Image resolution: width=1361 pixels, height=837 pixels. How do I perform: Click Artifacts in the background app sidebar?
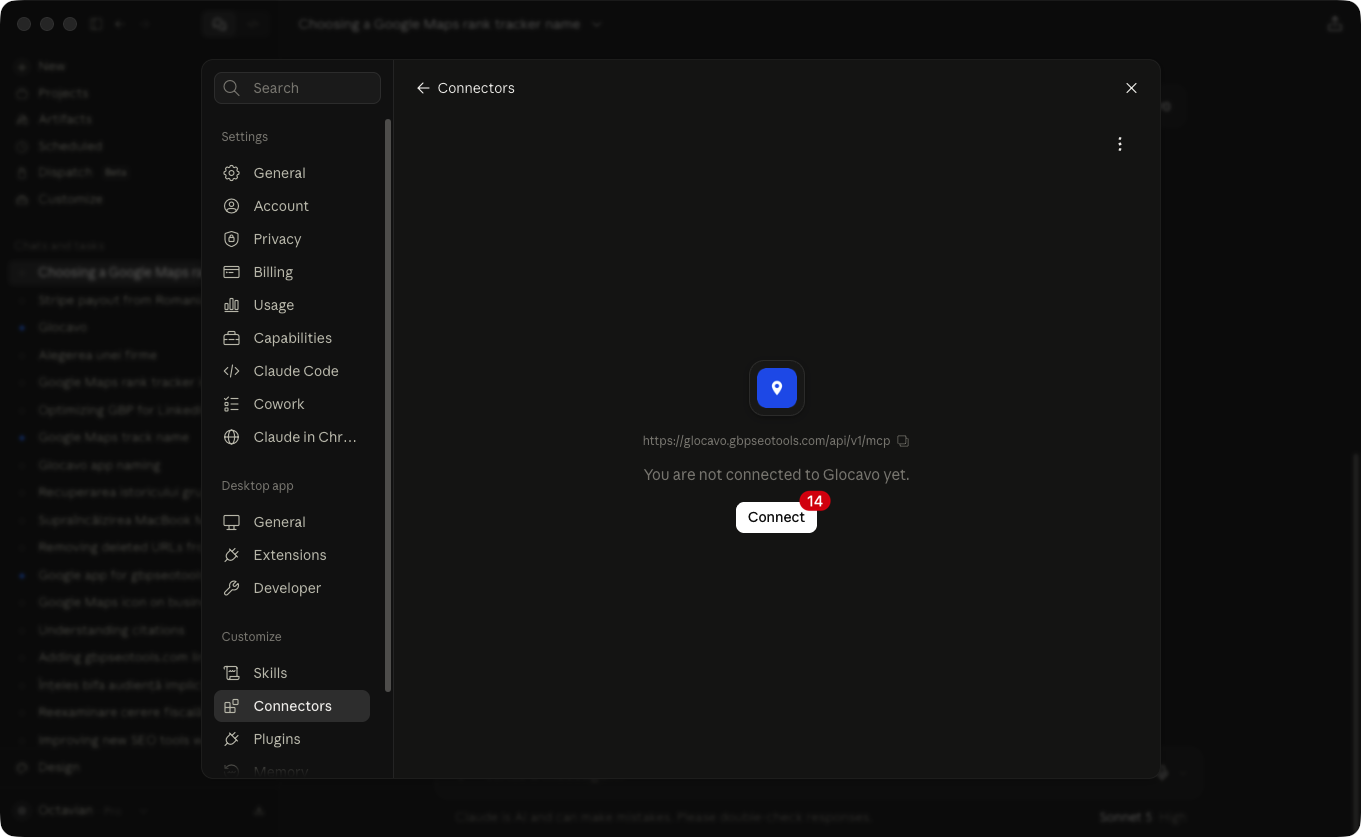pyautogui.click(x=65, y=119)
